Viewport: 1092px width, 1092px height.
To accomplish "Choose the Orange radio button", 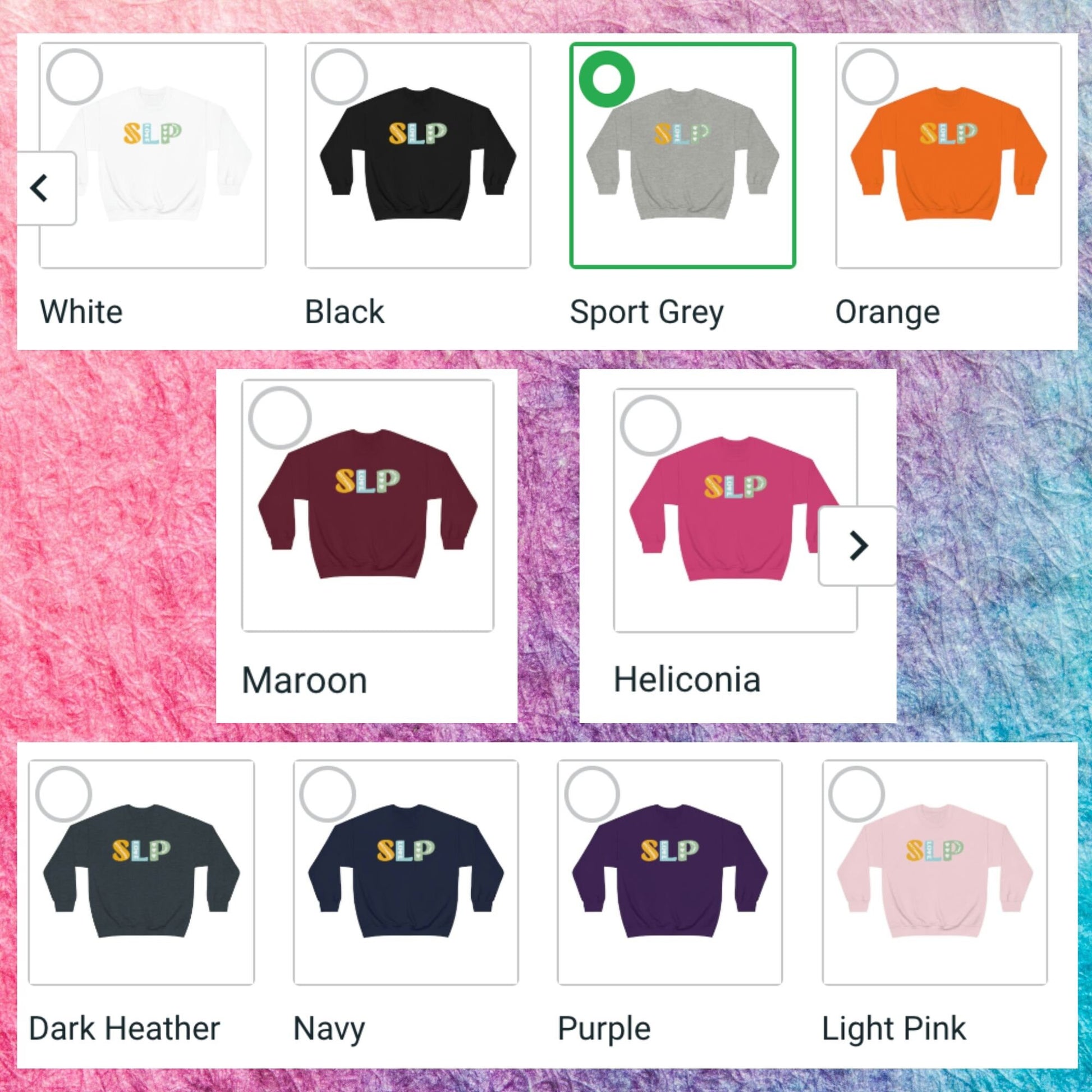I will 870,77.
